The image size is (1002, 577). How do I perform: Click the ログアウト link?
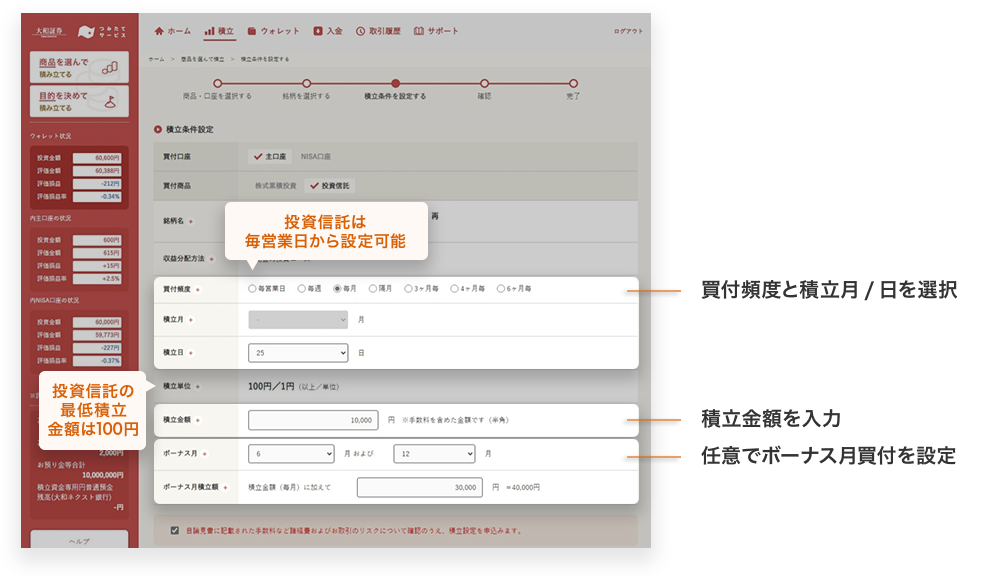click(x=628, y=31)
